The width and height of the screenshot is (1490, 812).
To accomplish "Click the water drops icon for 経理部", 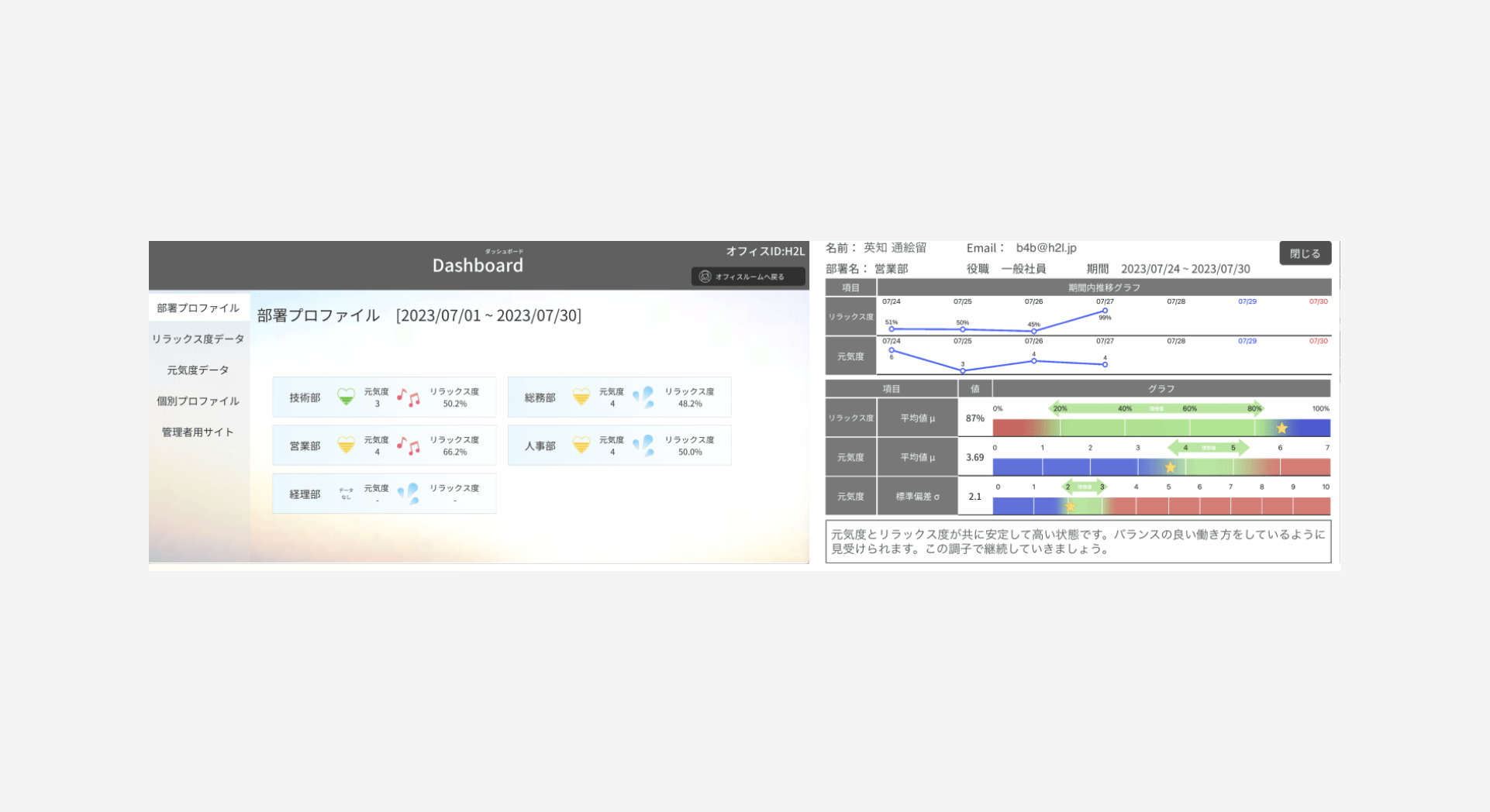I will pyautogui.click(x=409, y=494).
